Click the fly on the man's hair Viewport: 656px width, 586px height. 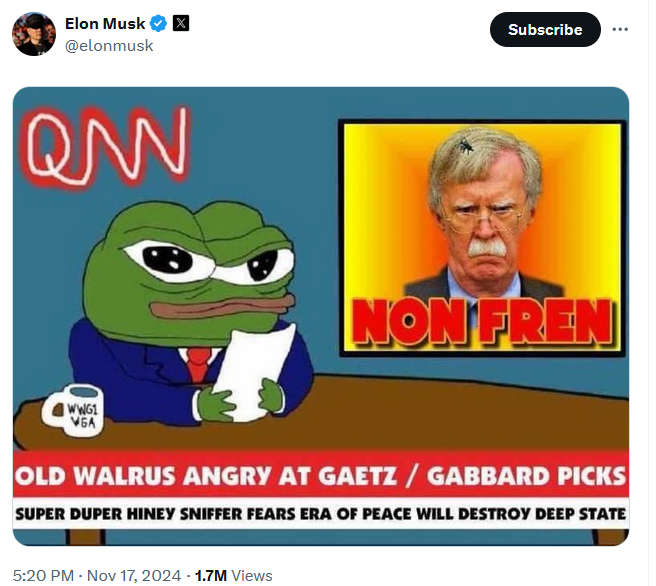click(466, 145)
